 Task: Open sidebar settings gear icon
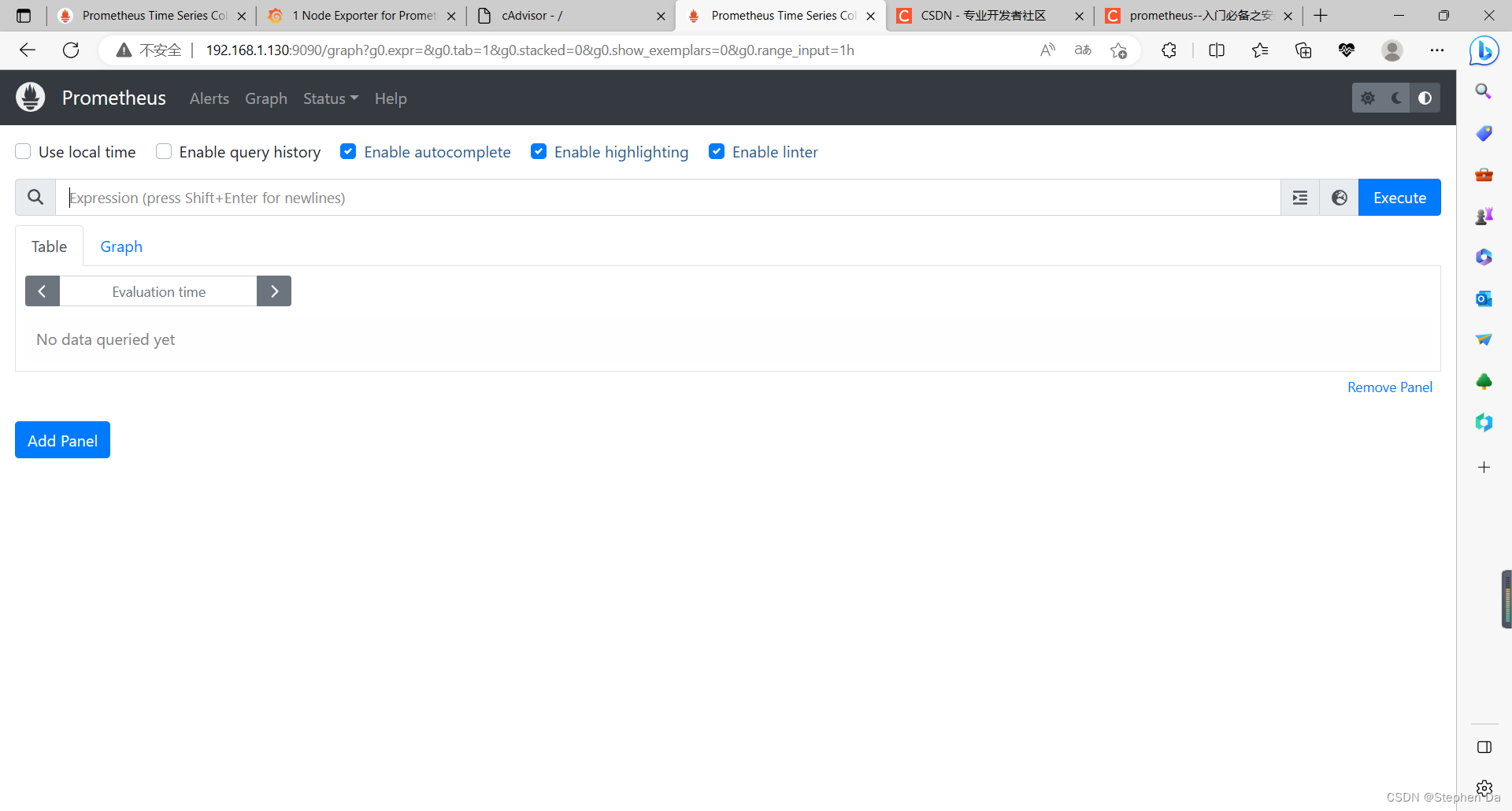pos(1484,788)
